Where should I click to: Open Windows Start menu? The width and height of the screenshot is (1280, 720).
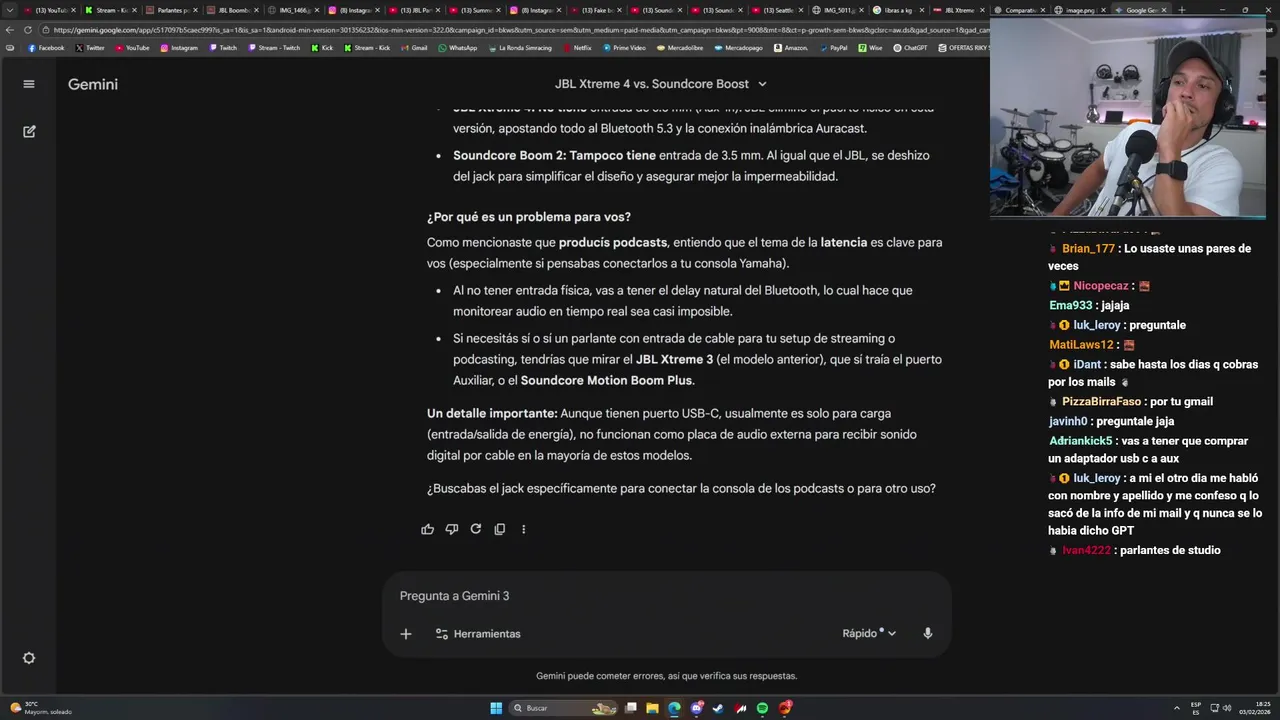496,708
